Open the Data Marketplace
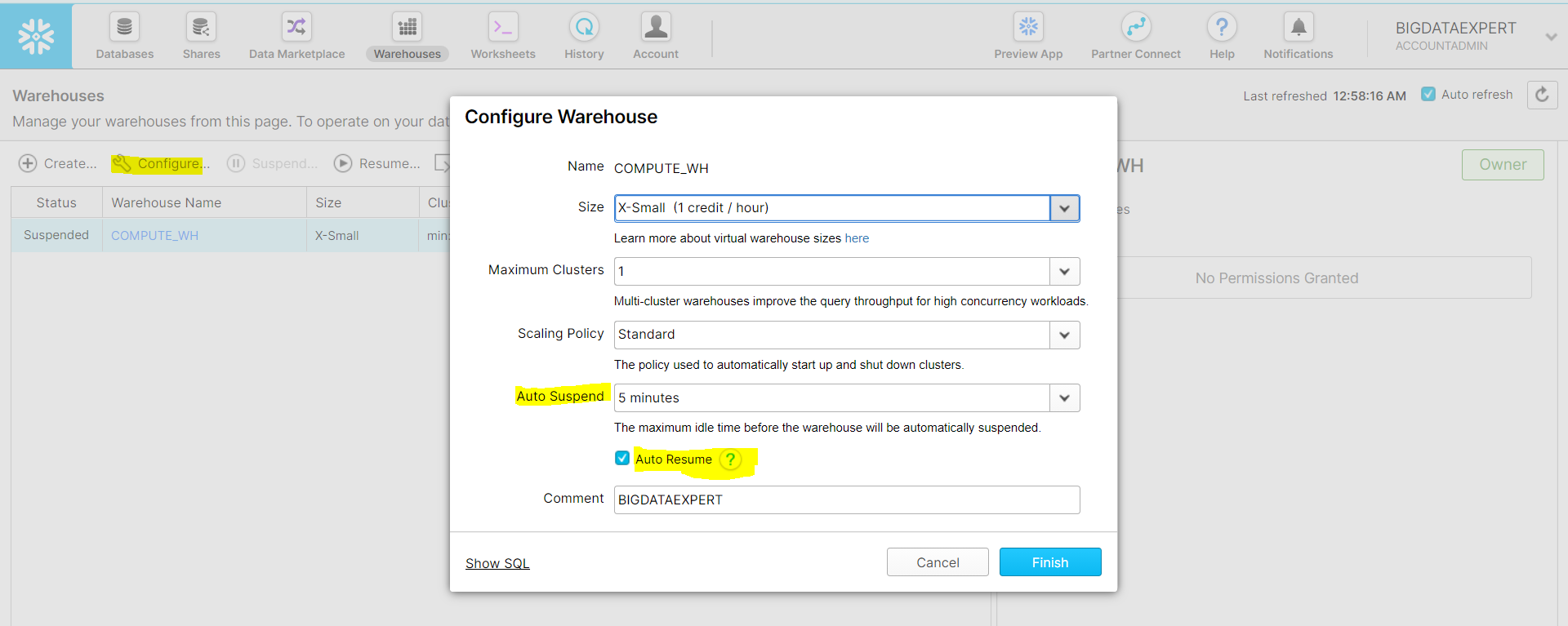 pos(296,36)
